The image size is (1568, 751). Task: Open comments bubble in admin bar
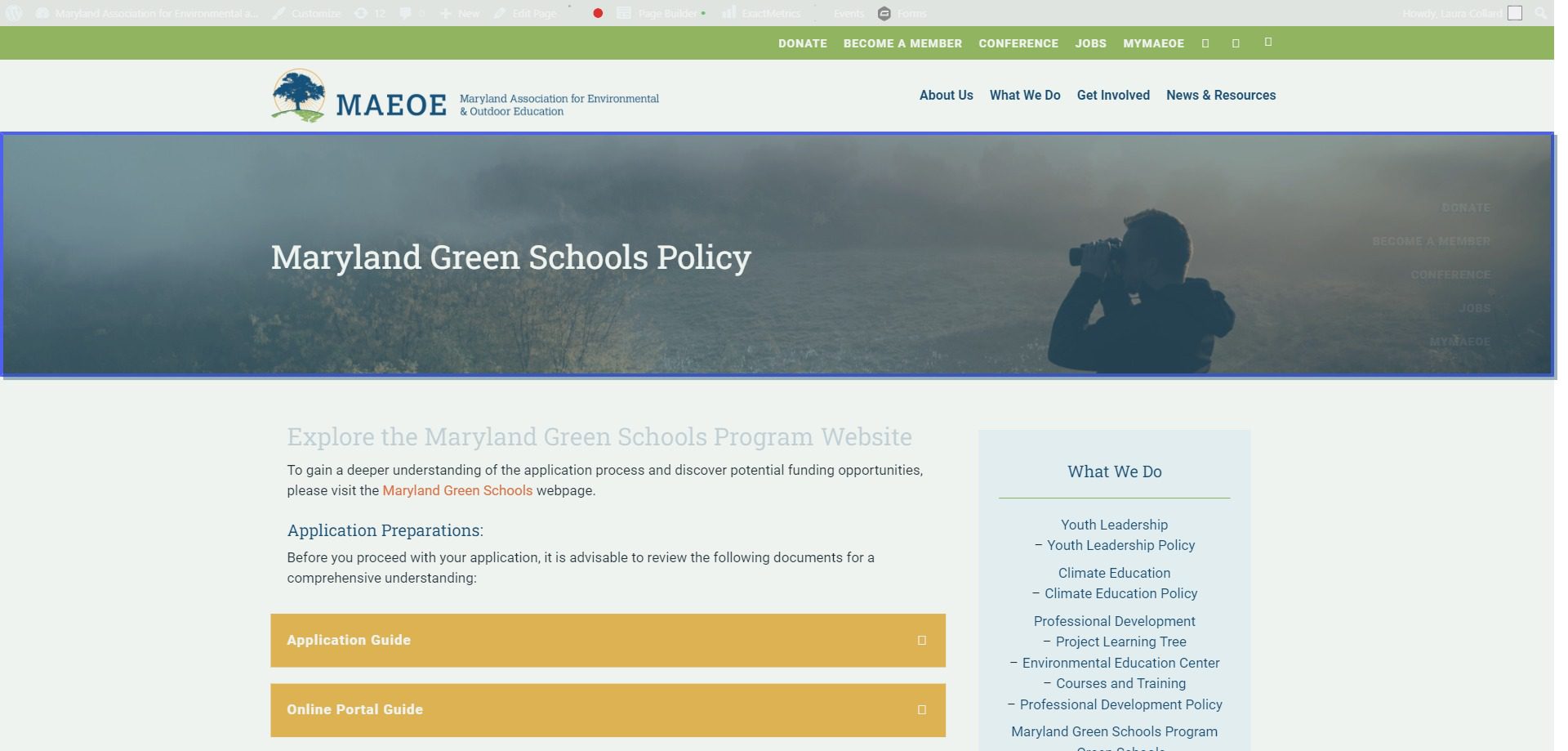[x=412, y=13]
